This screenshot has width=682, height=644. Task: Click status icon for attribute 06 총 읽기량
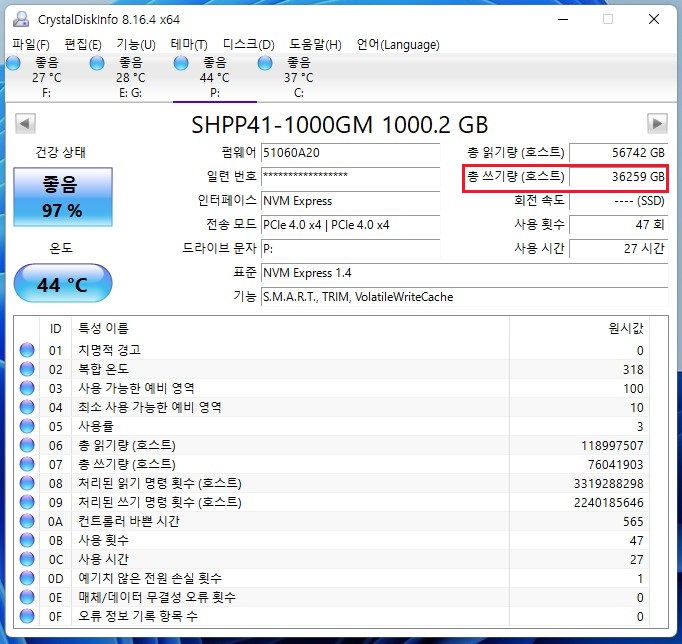click(27, 445)
